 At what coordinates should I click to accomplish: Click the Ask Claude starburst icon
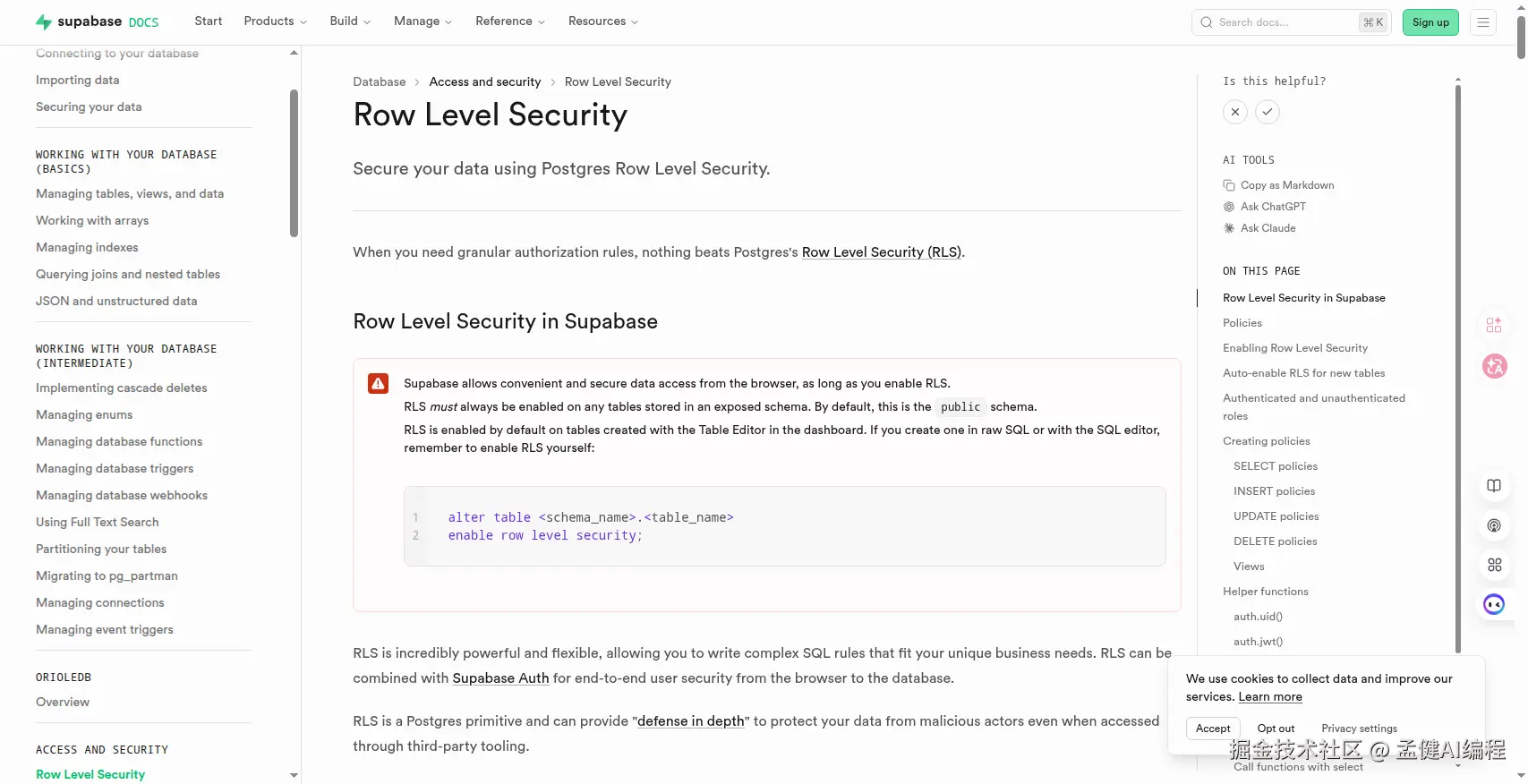point(1229,228)
